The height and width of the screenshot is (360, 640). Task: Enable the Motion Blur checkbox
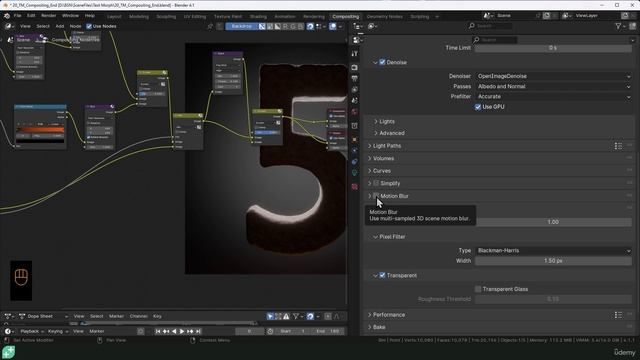pyautogui.click(x=376, y=196)
